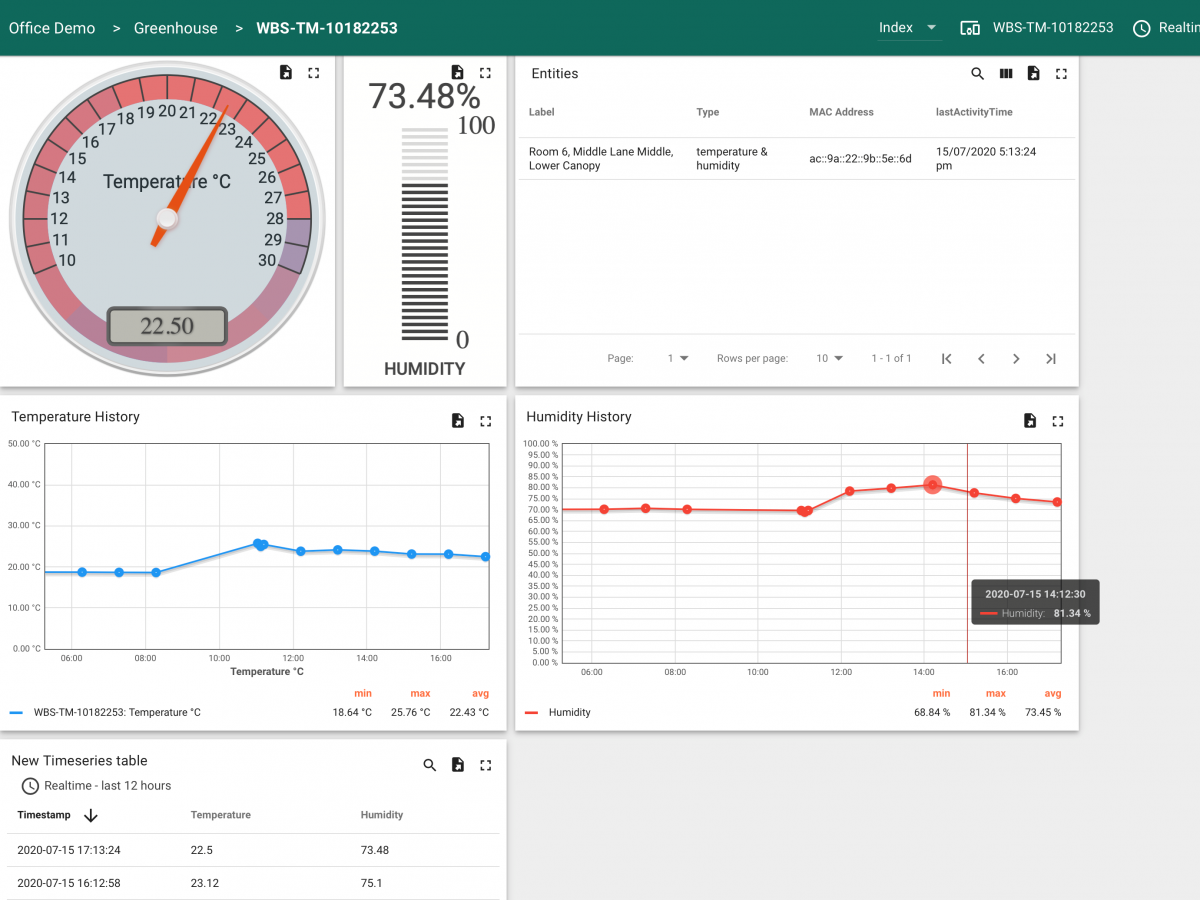Navigate to Office Demo breadcrumb
The width and height of the screenshot is (1200, 900).
(x=52, y=28)
